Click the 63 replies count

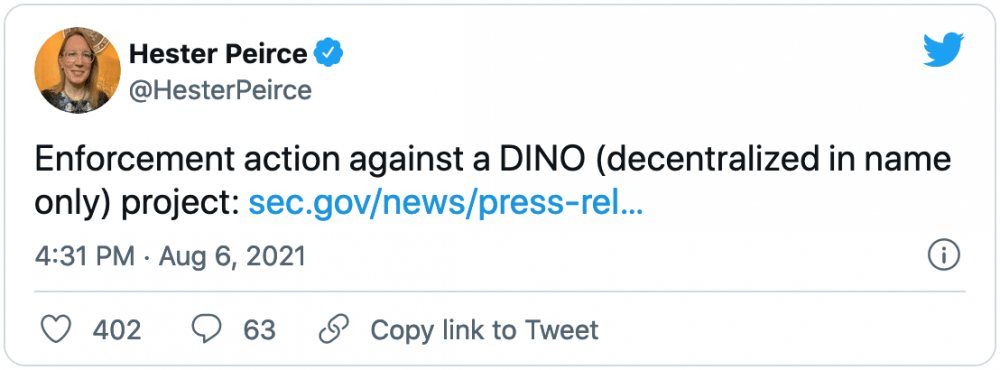point(259,330)
